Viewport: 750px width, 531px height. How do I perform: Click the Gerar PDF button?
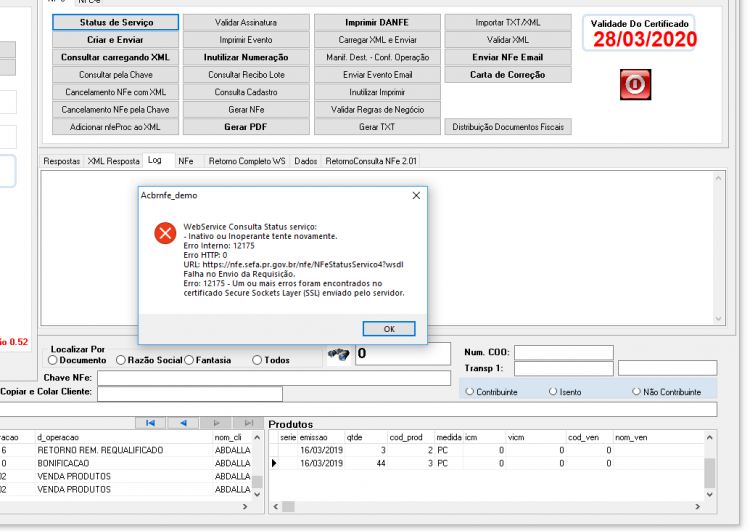tap(246, 127)
